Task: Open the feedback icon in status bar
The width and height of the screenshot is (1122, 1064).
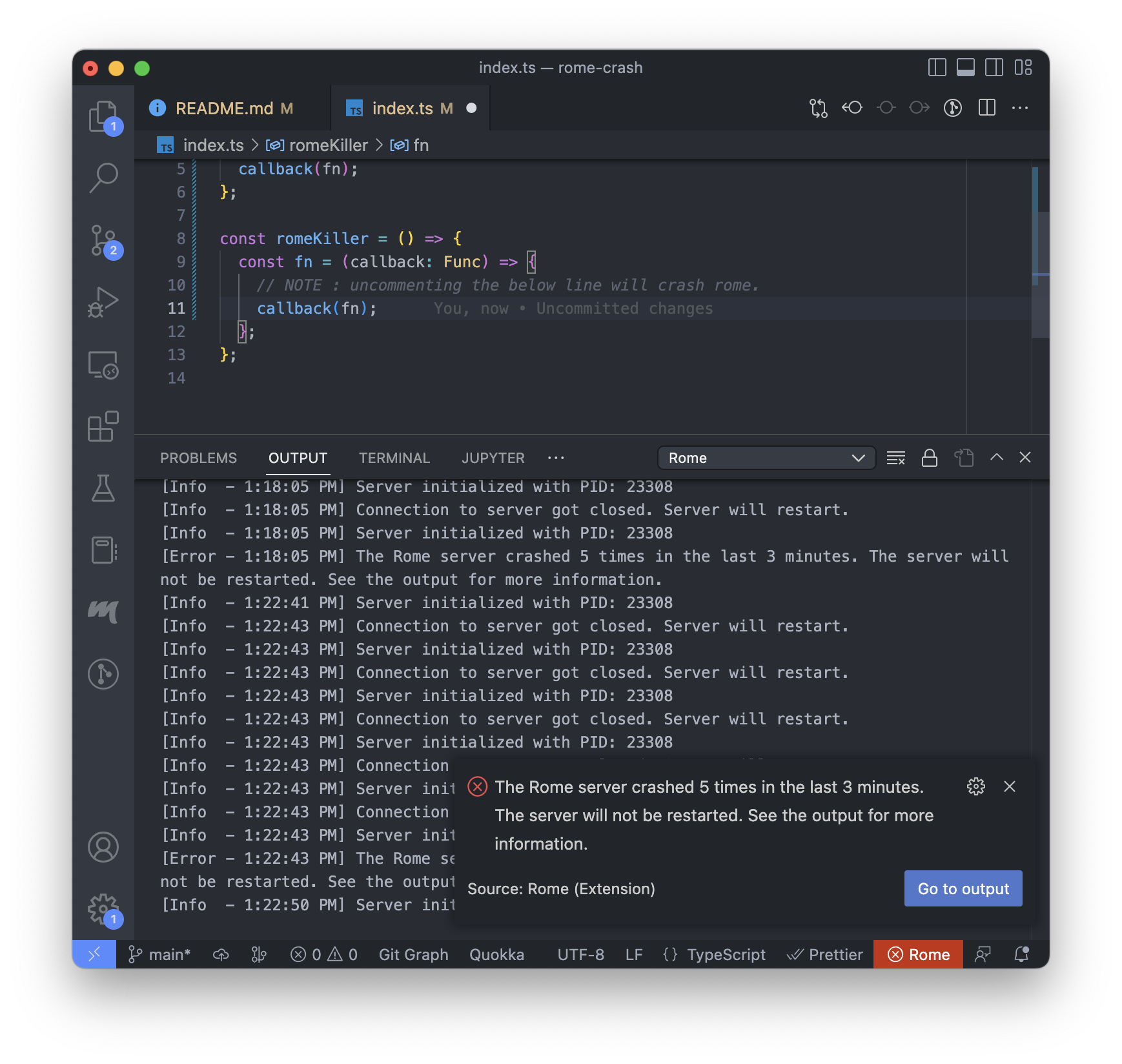Action: pos(983,954)
